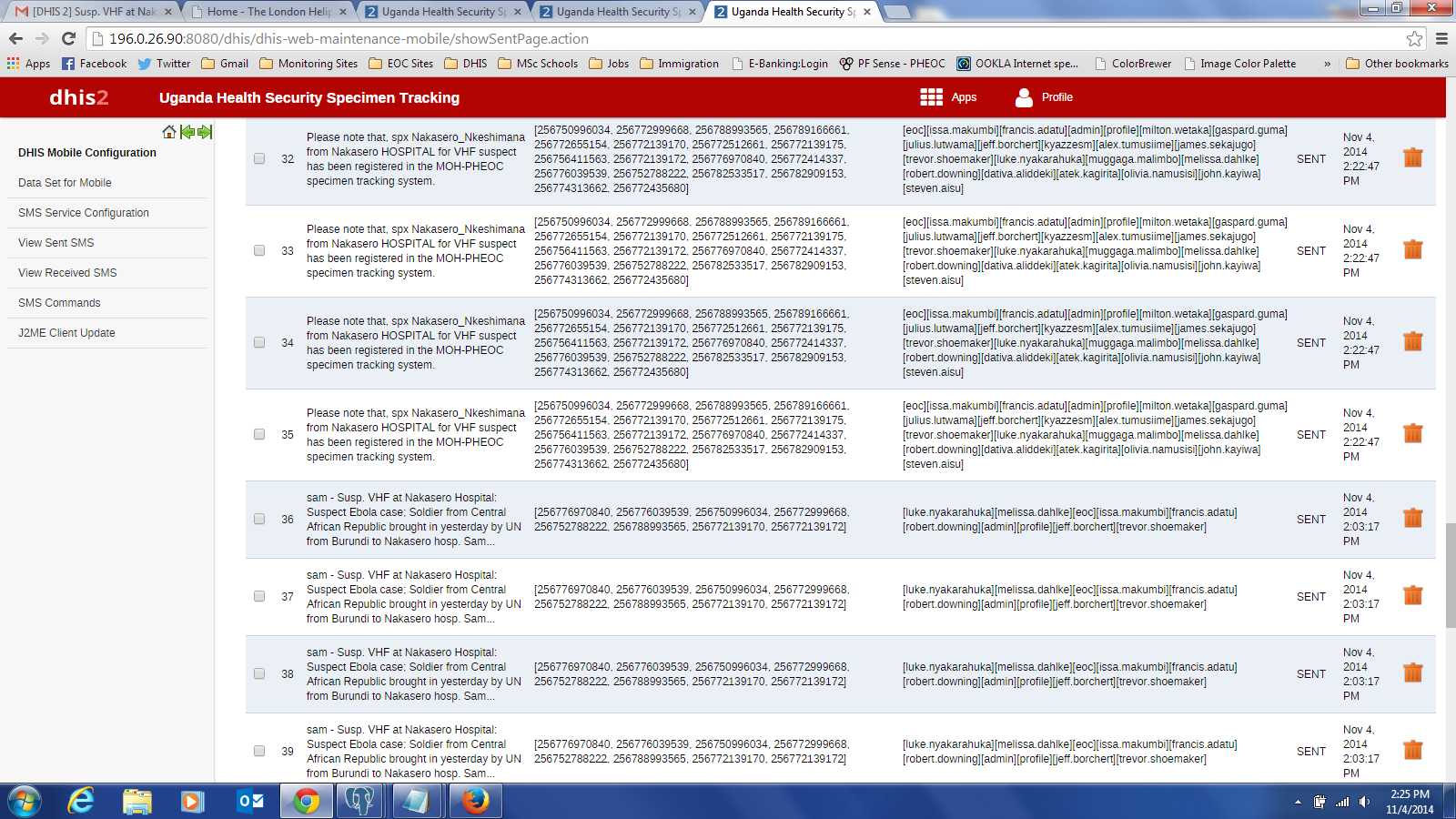Open the Chrome menu button
The height and width of the screenshot is (819, 1456).
pos(1441,38)
